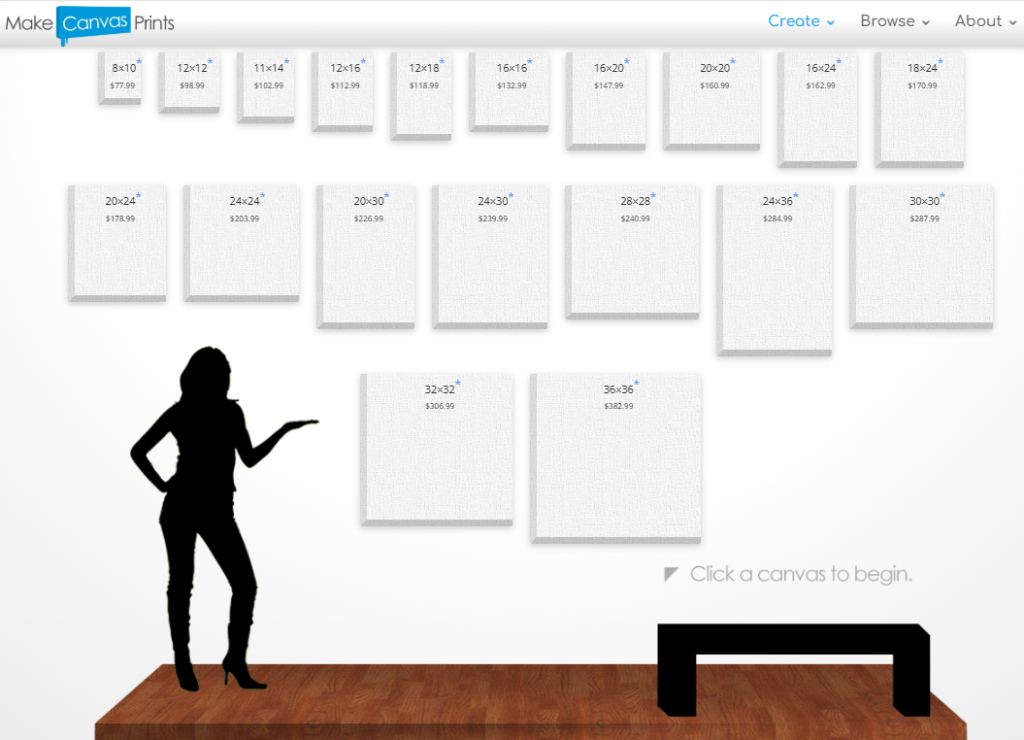This screenshot has width=1024, height=740.
Task: Select the 32×32 canvas for $306.99
Action: pos(438,448)
